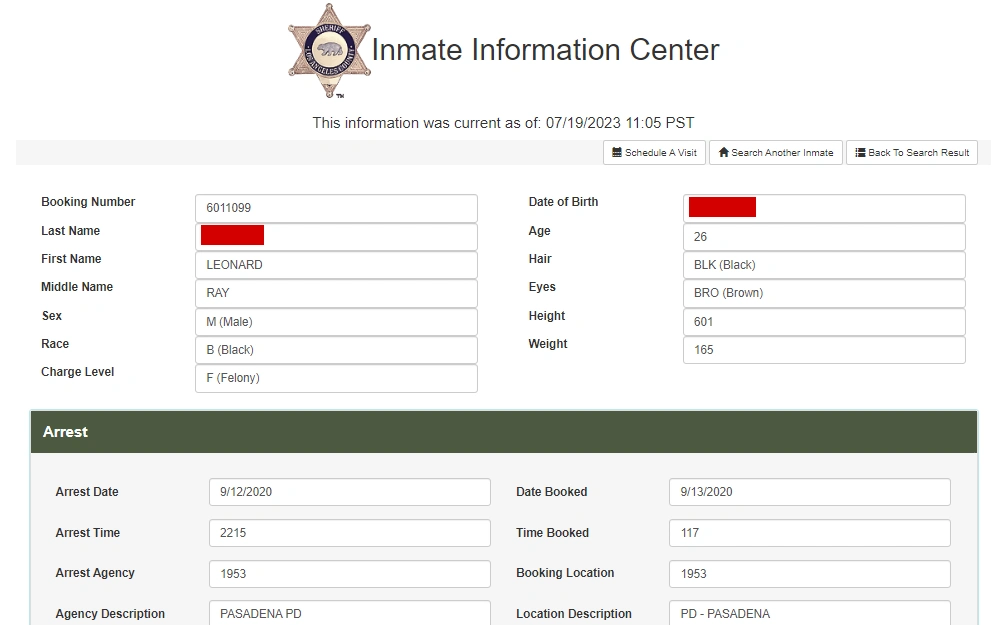The height and width of the screenshot is (625, 1000).
Task: Go Back To Search Result
Action: point(912,152)
